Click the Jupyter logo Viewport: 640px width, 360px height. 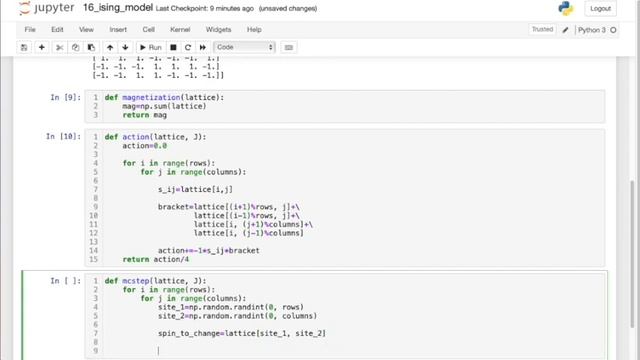47,8
